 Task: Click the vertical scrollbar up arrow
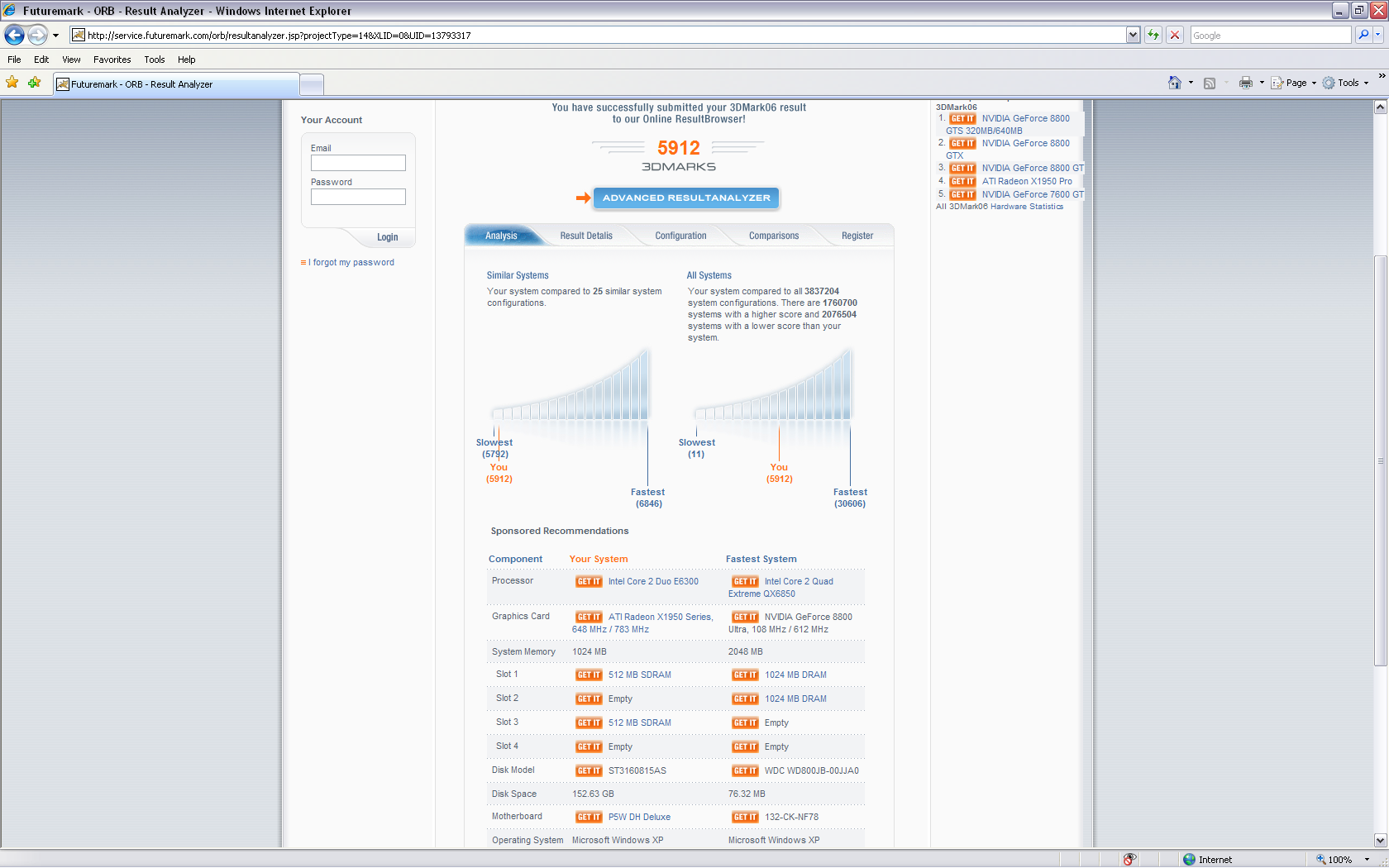[x=1380, y=107]
